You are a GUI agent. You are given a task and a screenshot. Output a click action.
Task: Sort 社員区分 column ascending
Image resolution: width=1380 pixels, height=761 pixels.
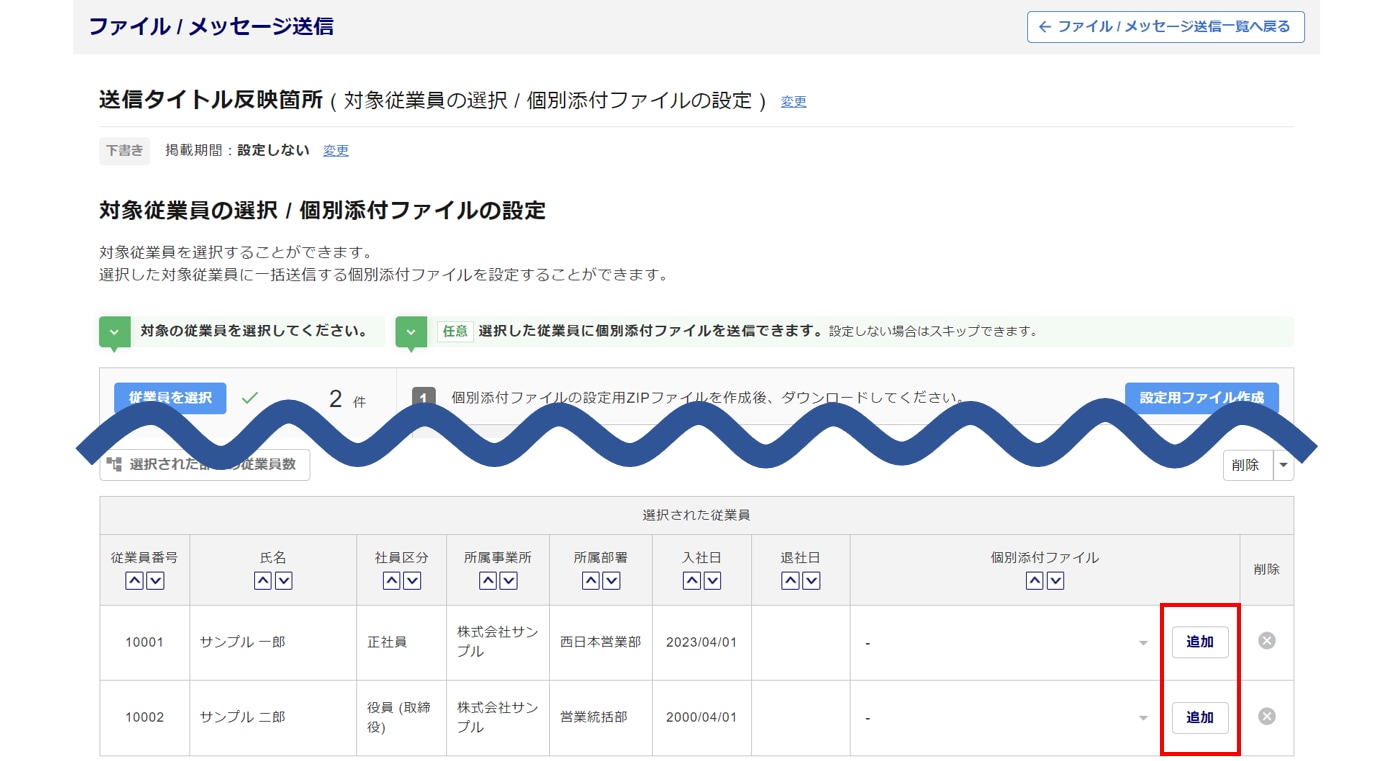(391, 581)
